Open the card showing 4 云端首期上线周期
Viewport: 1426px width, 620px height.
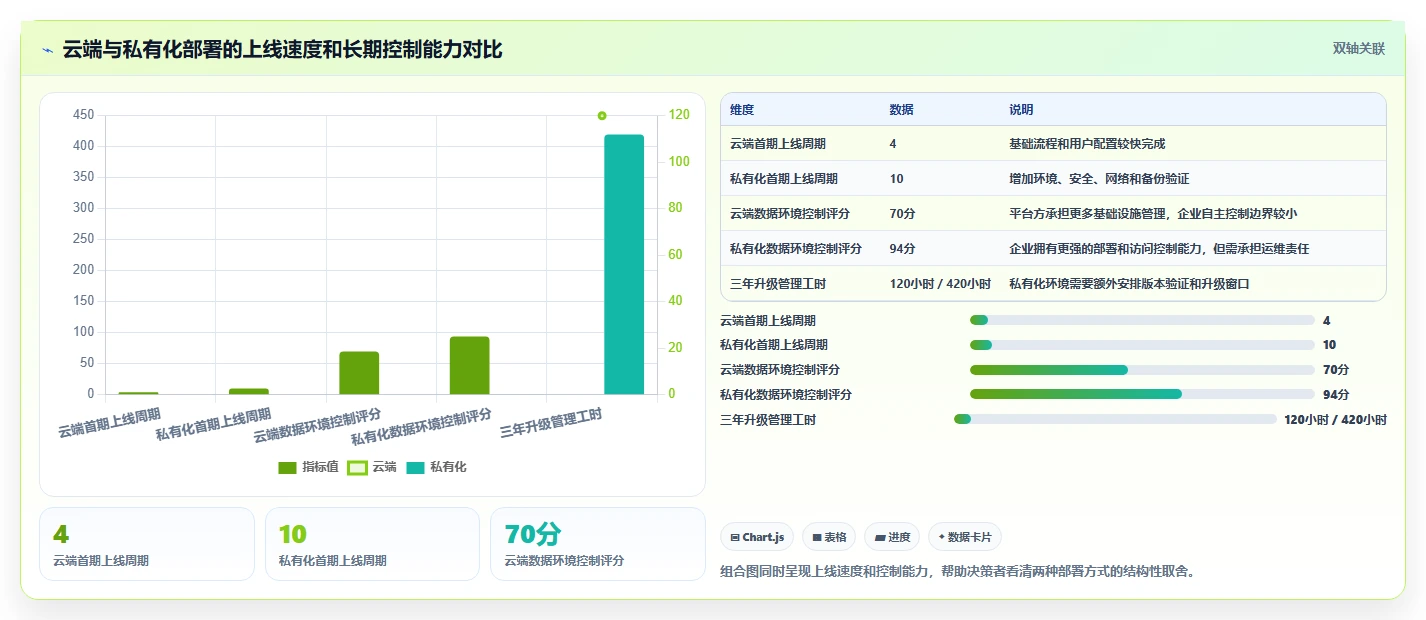point(147,544)
